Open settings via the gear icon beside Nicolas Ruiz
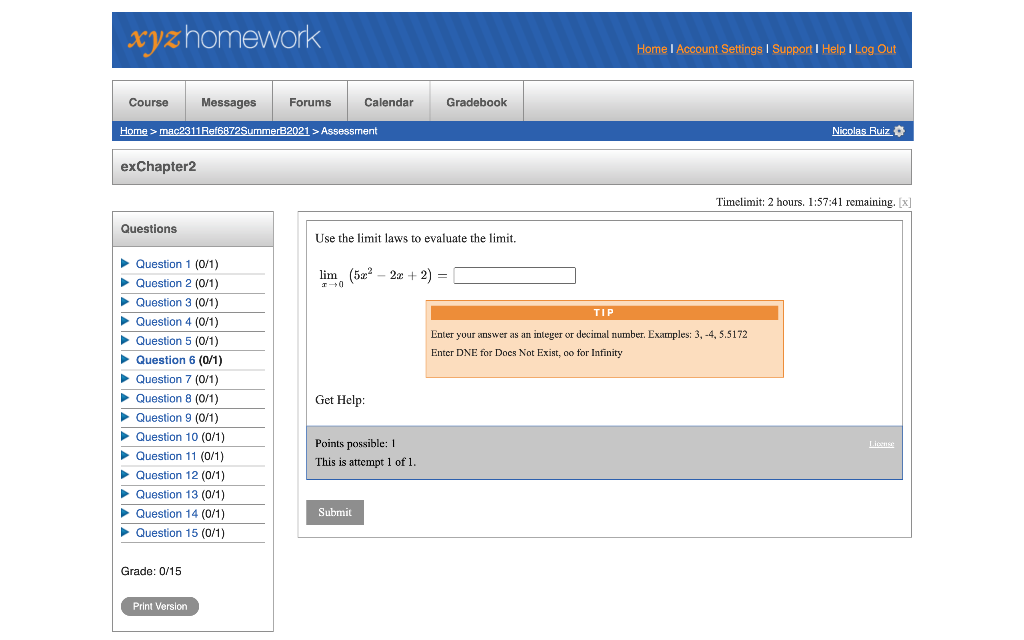Image resolution: width=1024 pixels, height=640 pixels. [x=897, y=131]
